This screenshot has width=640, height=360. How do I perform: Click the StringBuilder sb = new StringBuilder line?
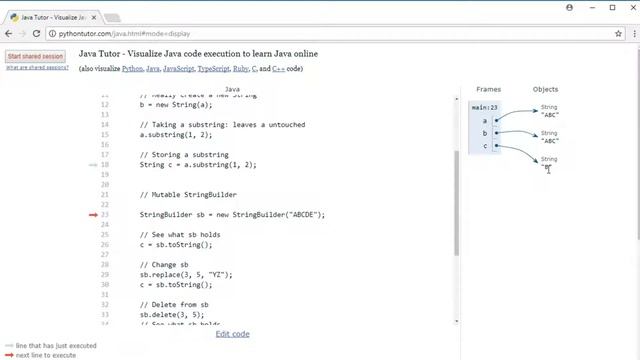tap(232, 215)
